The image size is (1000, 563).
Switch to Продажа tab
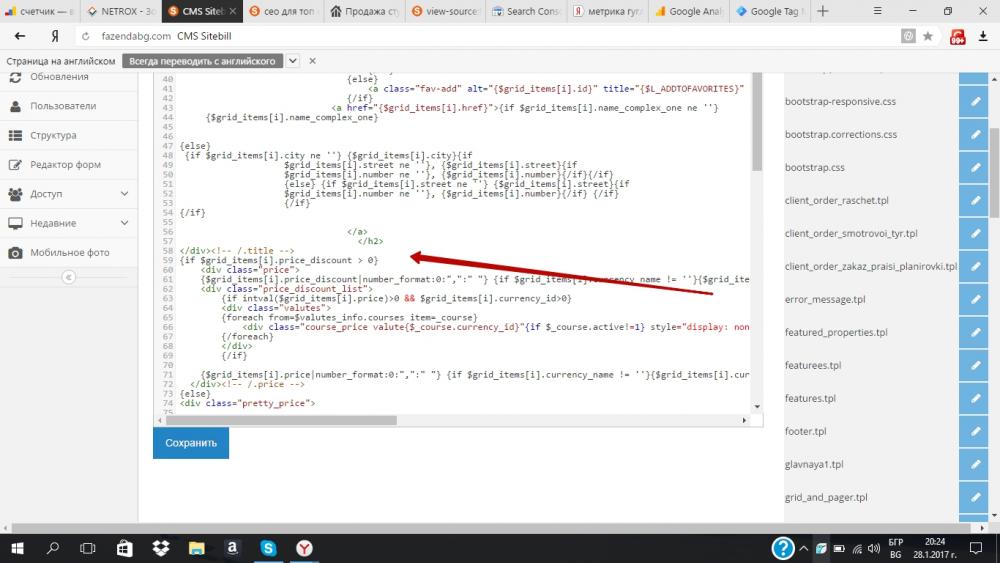tap(365, 11)
